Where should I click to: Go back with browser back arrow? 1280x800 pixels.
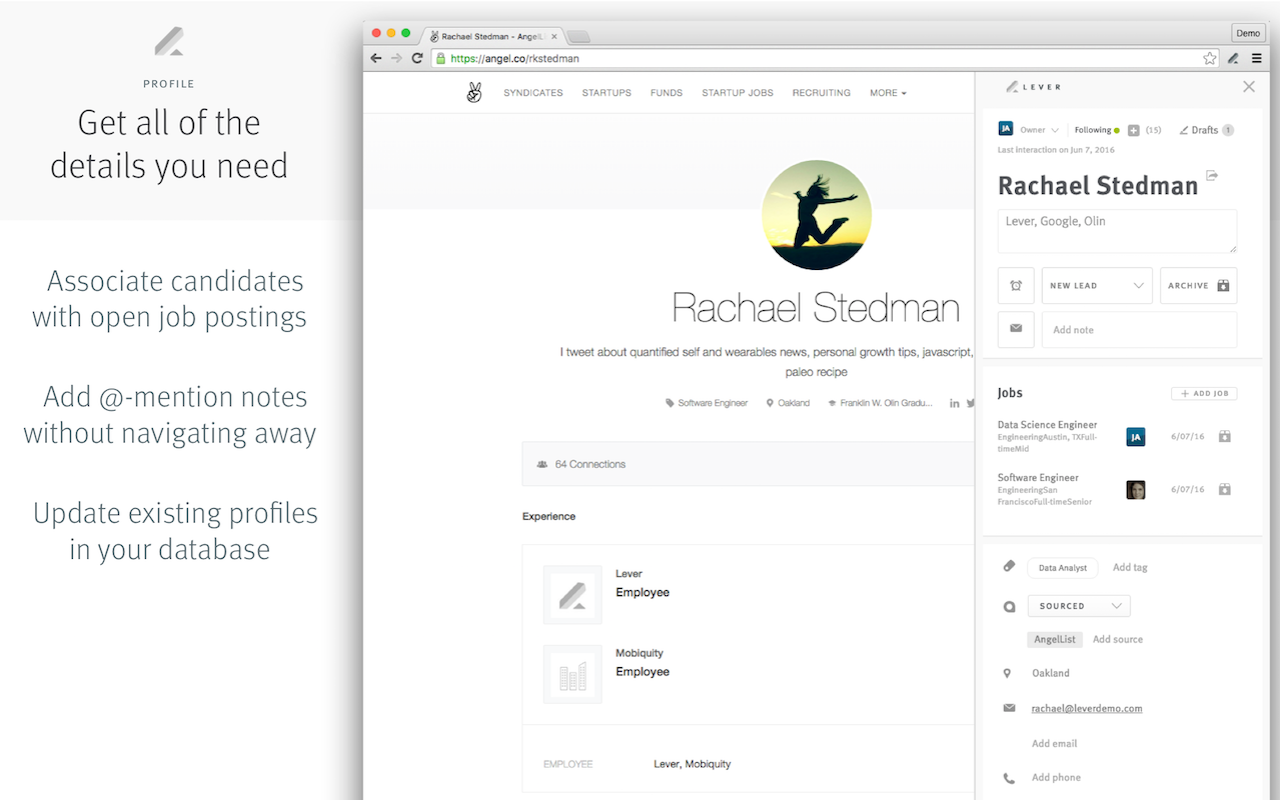click(x=376, y=58)
